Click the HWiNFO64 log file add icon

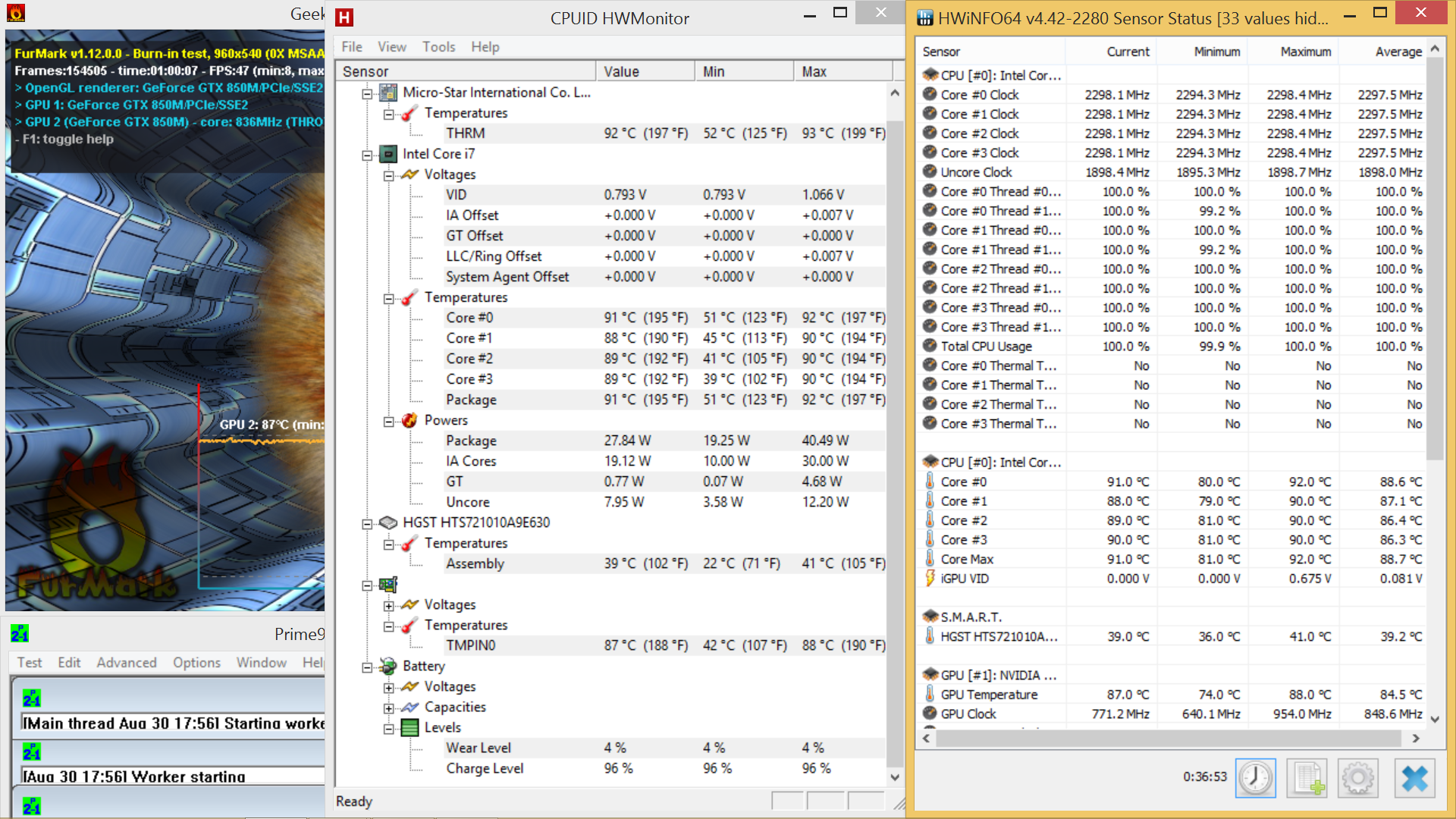click(1307, 778)
